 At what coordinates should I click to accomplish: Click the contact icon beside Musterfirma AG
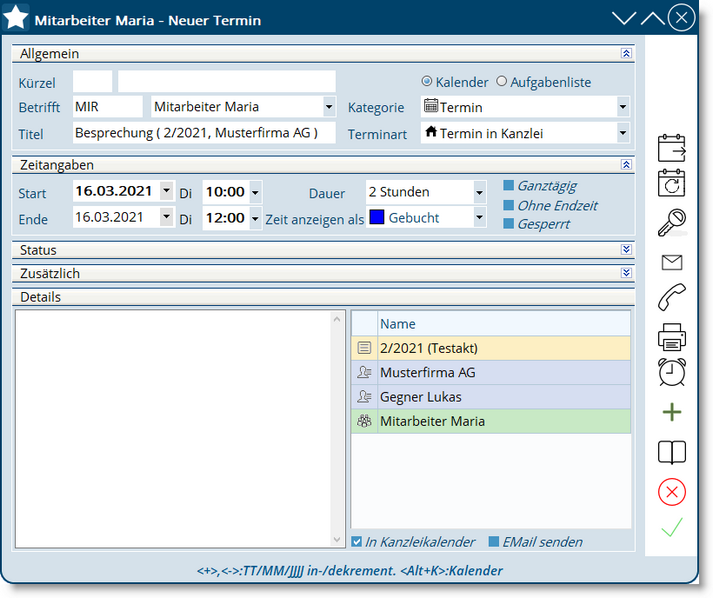pyautogui.click(x=364, y=372)
